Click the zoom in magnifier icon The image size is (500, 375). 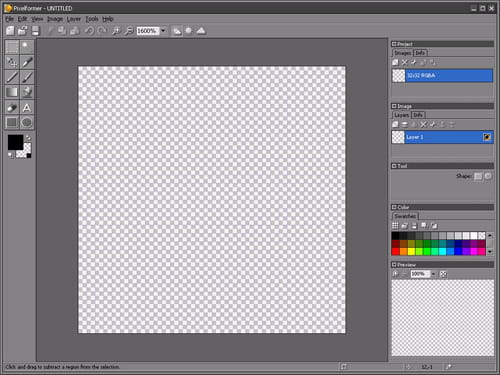pyautogui.click(x=116, y=31)
